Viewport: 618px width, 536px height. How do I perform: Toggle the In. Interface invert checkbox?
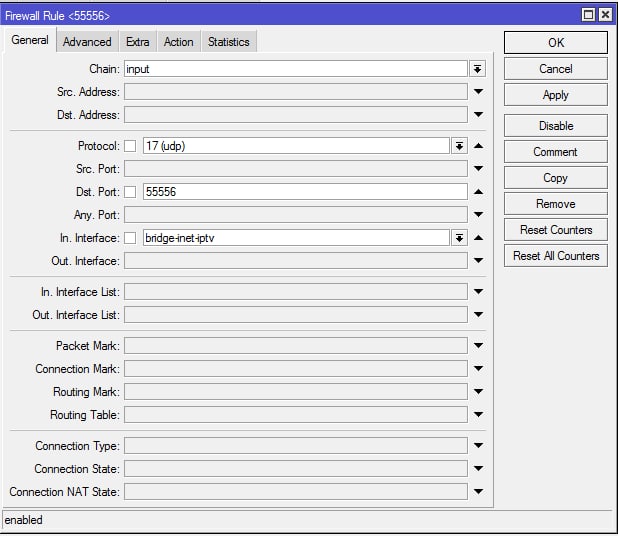130,238
